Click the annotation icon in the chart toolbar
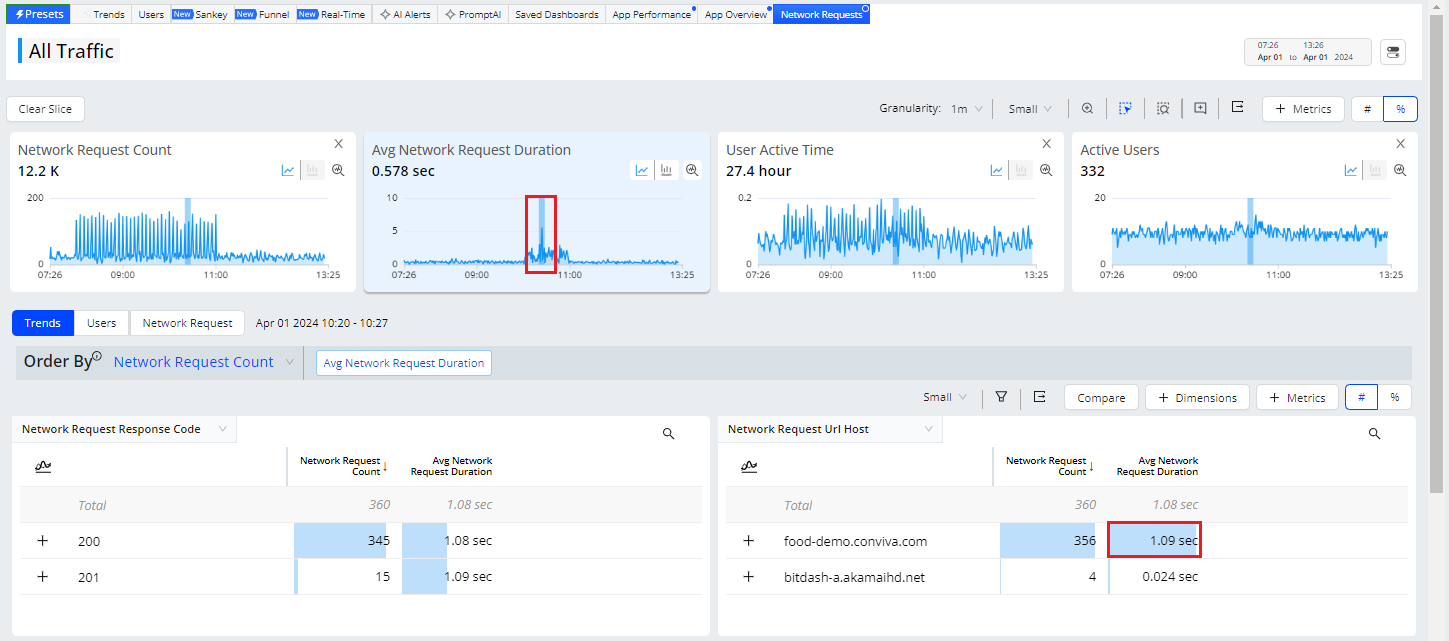 pyautogui.click(x=1200, y=108)
